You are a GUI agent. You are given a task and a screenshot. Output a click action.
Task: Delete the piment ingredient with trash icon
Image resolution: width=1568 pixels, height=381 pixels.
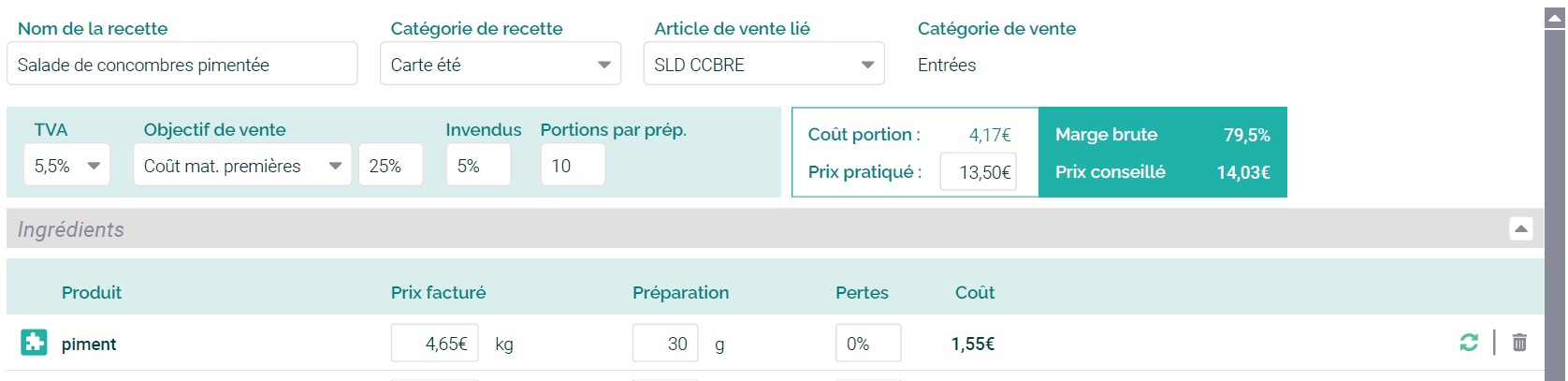pos(1519,343)
